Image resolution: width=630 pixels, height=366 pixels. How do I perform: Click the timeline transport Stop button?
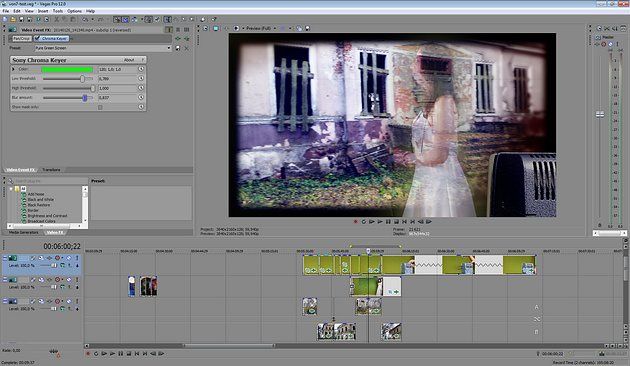(129, 354)
